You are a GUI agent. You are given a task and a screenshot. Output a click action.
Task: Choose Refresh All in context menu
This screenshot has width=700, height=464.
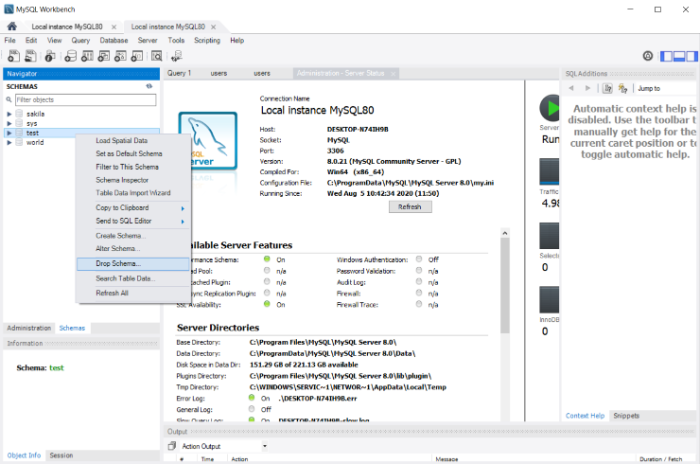pyautogui.click(x=133, y=293)
